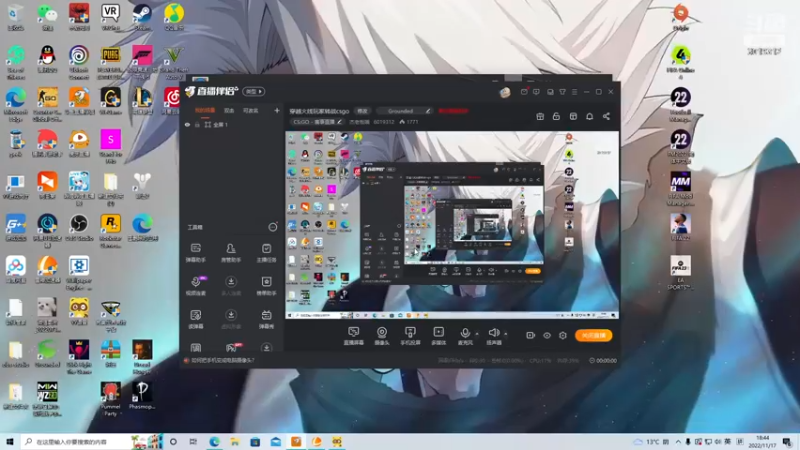Open the OBS Studio desktop shortcut
This screenshot has height=450, width=800.
click(x=79, y=227)
